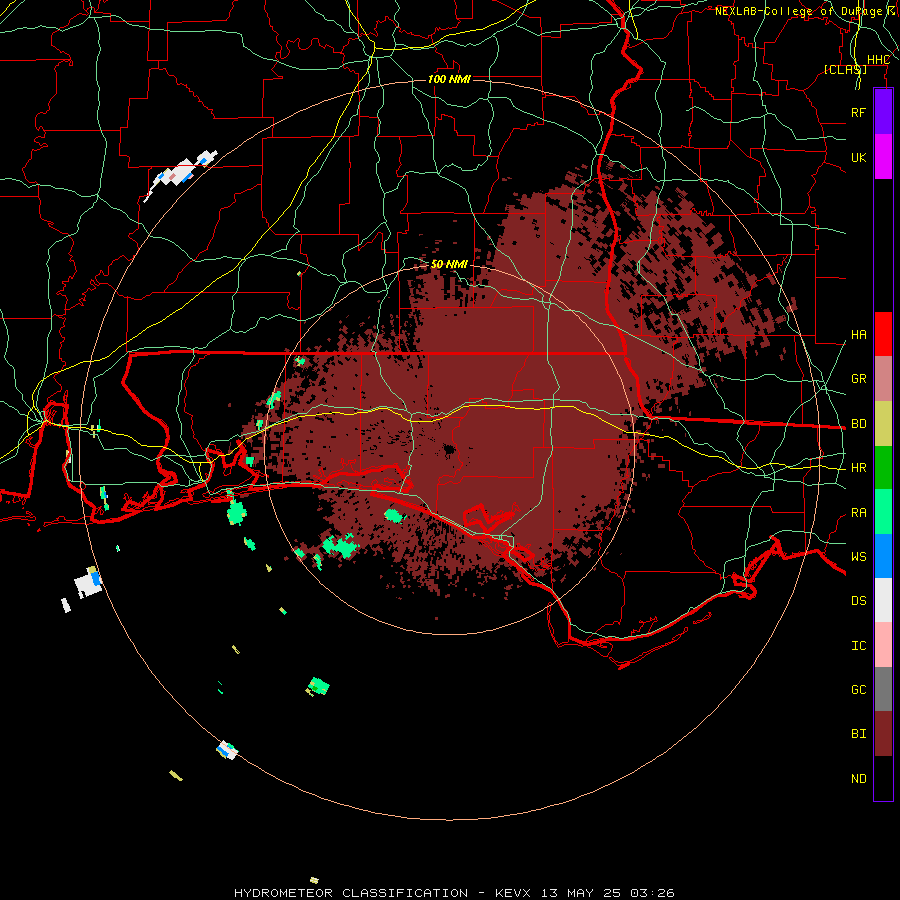The image size is (900, 900).
Task: Click the RF legend label
Action: click(x=858, y=112)
